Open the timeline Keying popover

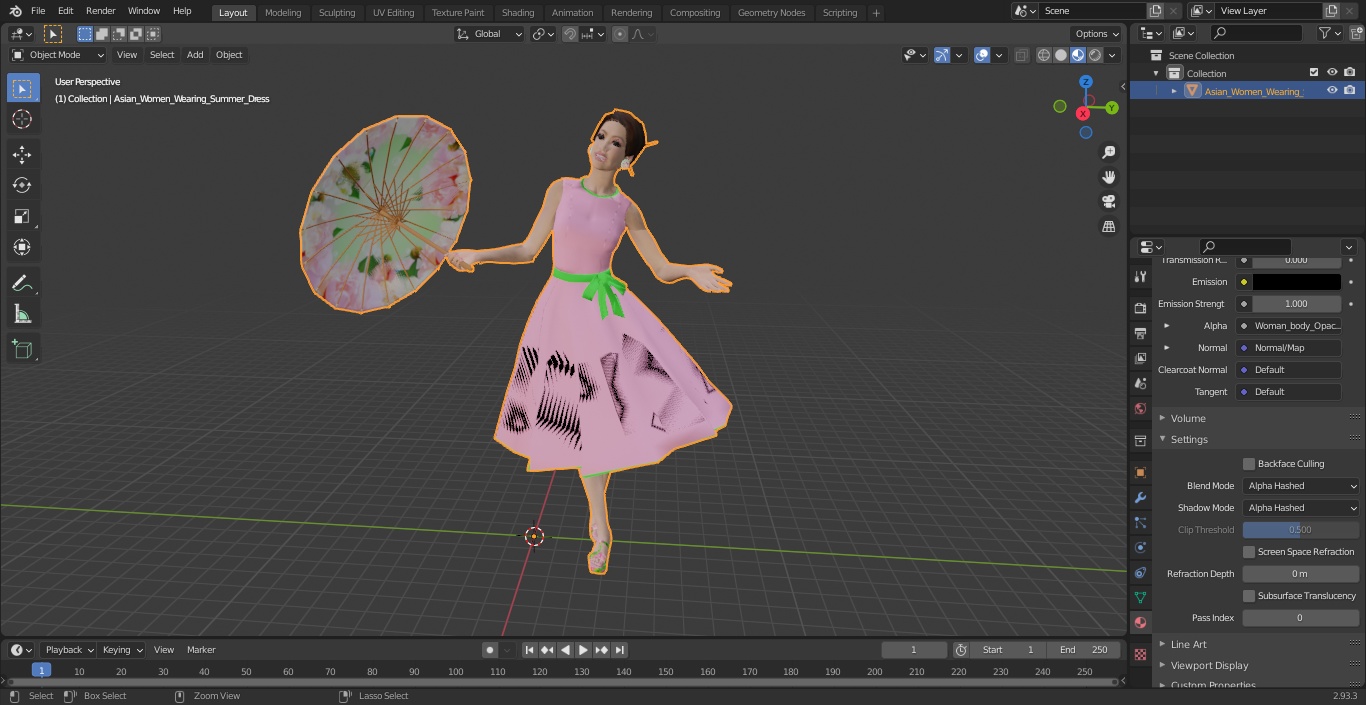tap(121, 650)
